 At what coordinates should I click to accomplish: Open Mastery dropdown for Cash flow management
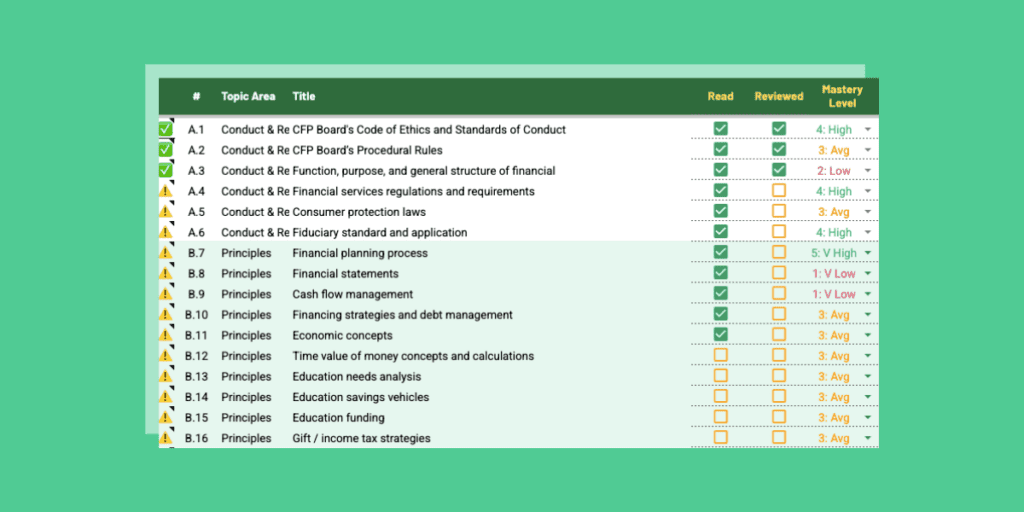(x=868, y=294)
